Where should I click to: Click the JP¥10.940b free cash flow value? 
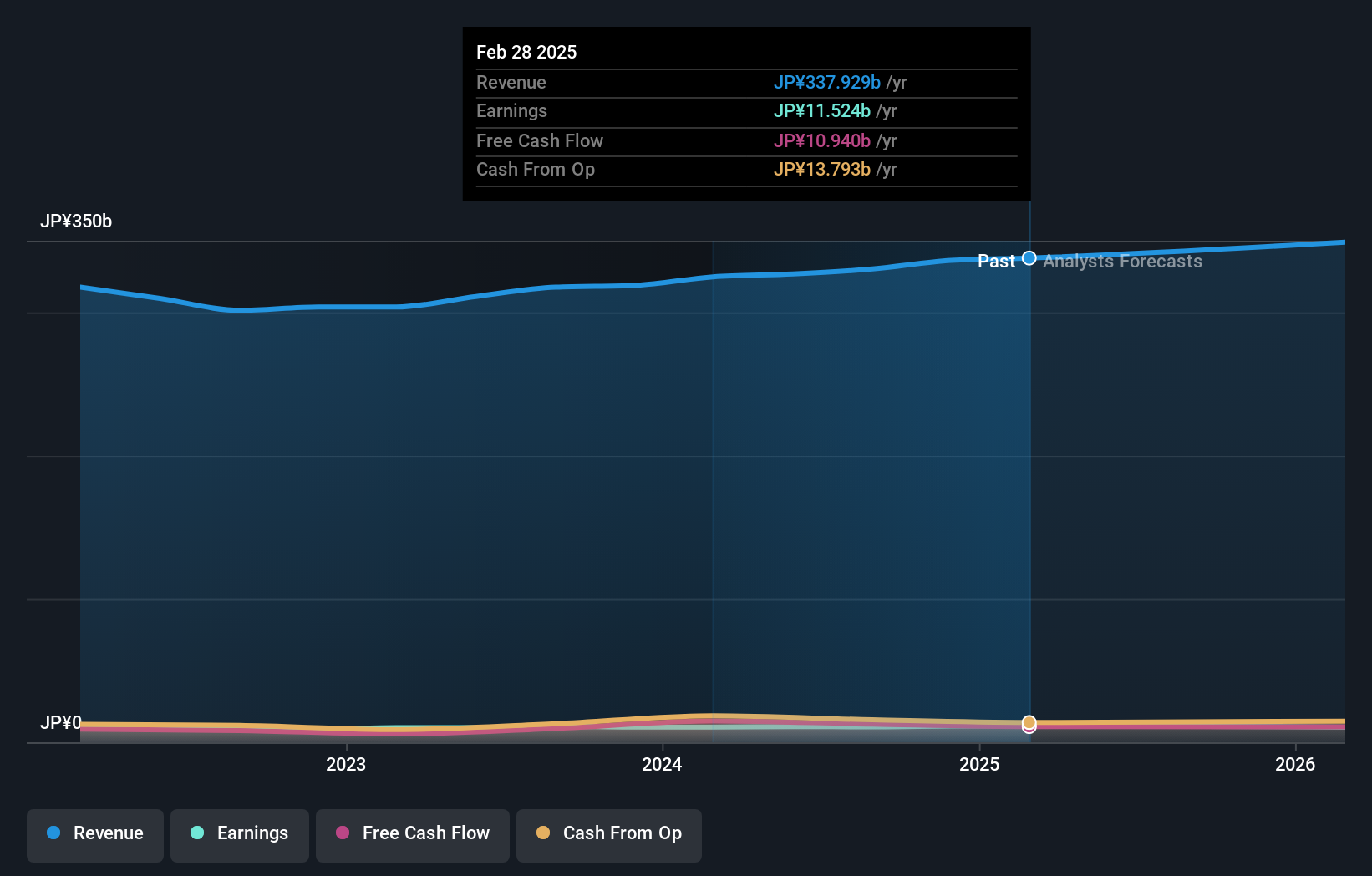click(x=822, y=141)
